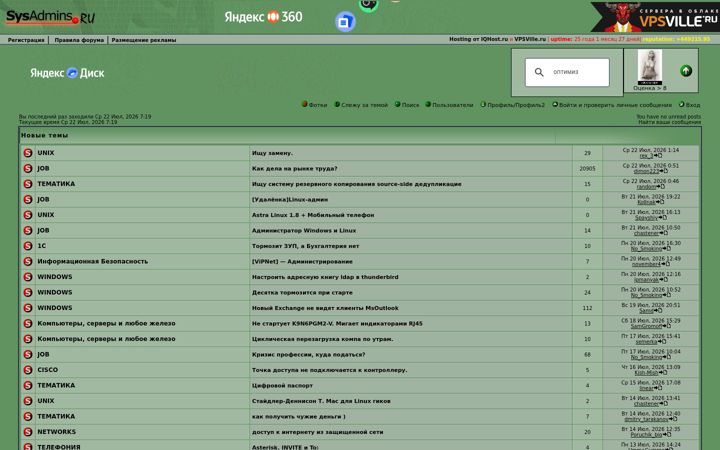Open 'Информационная Безопасность' forum link
Viewport: 720px width, 450px height.
click(x=92, y=261)
